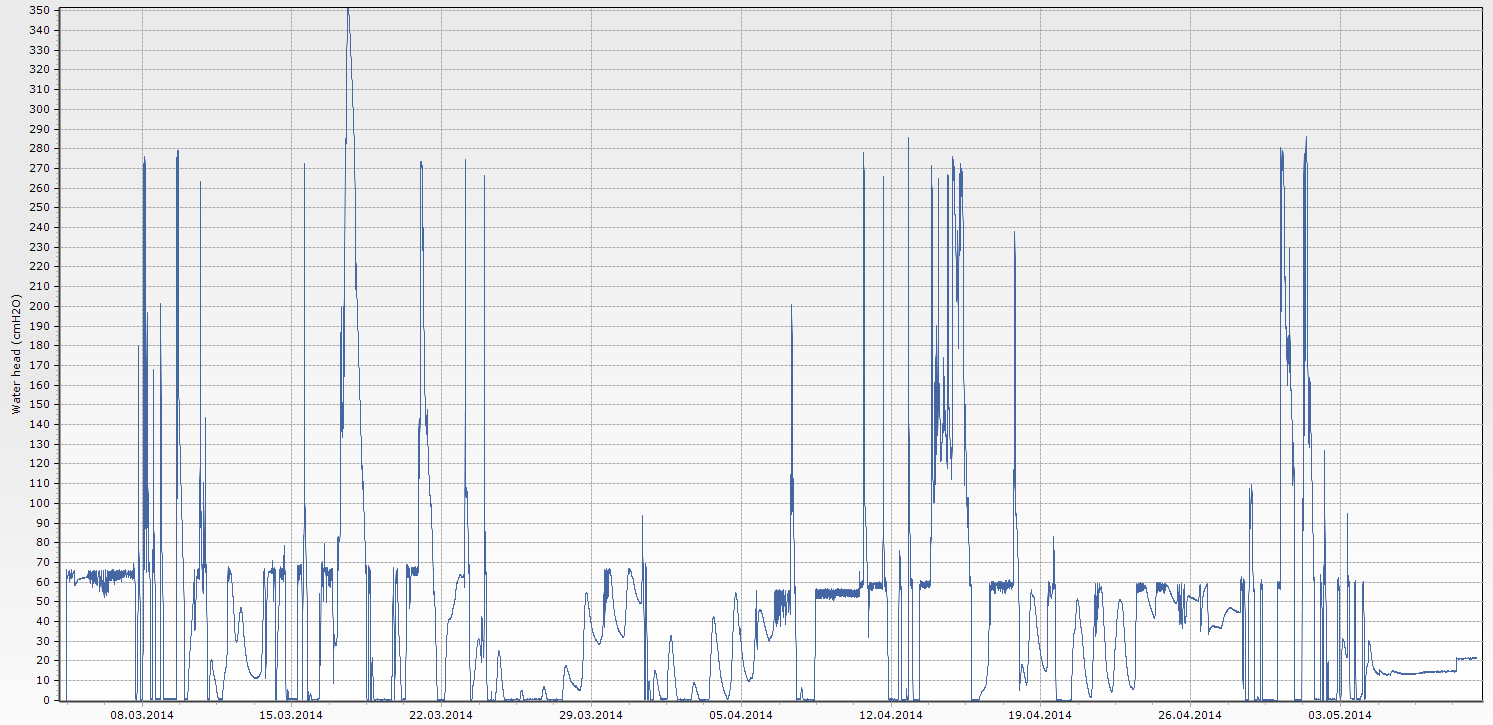Select the 26.04.2014 axis date
This screenshot has width=1493, height=725.
point(1190,715)
